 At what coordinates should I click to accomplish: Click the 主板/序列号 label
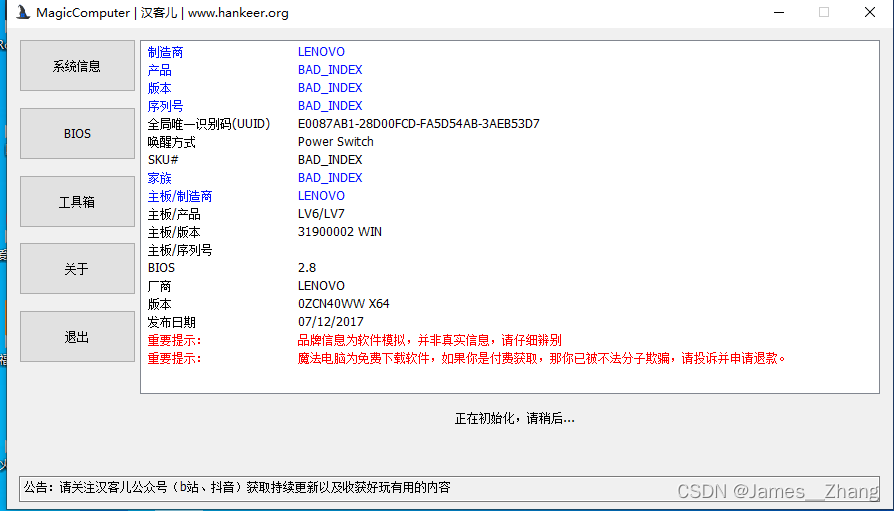point(180,250)
